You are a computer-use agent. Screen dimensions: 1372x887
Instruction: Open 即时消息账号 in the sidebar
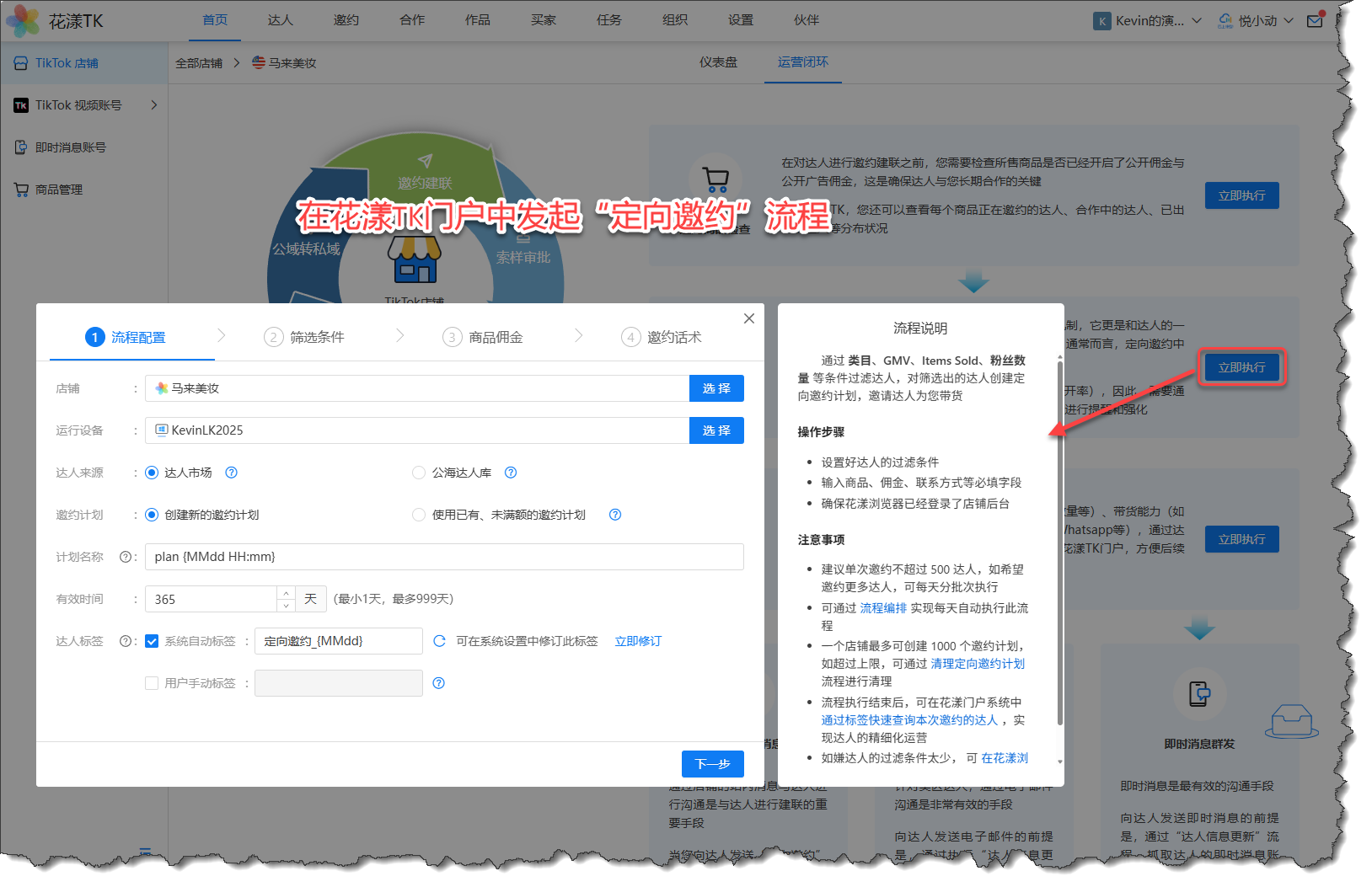coord(70,147)
